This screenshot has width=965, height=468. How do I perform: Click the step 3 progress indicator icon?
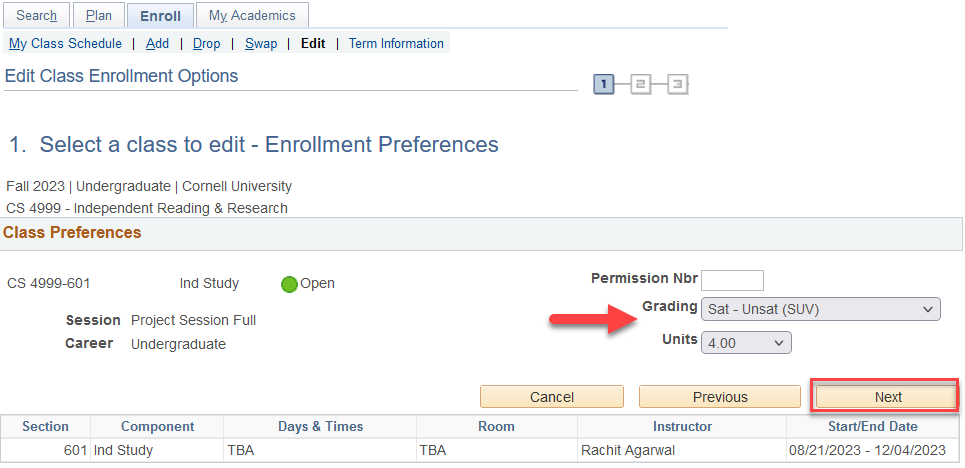coord(678,85)
